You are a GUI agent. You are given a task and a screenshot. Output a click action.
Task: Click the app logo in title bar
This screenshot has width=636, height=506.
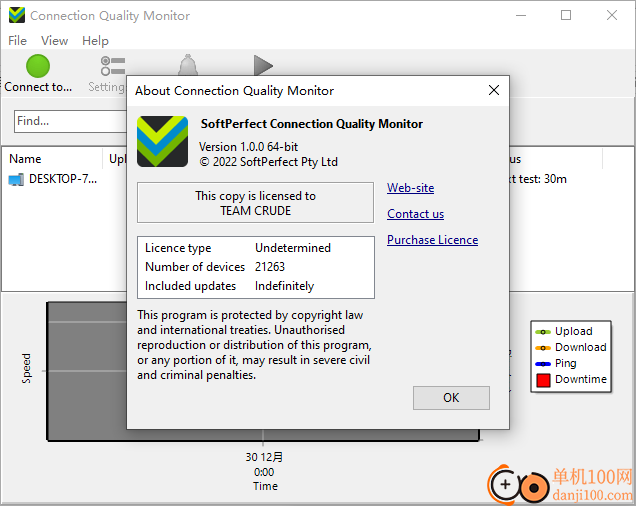pyautogui.click(x=17, y=15)
